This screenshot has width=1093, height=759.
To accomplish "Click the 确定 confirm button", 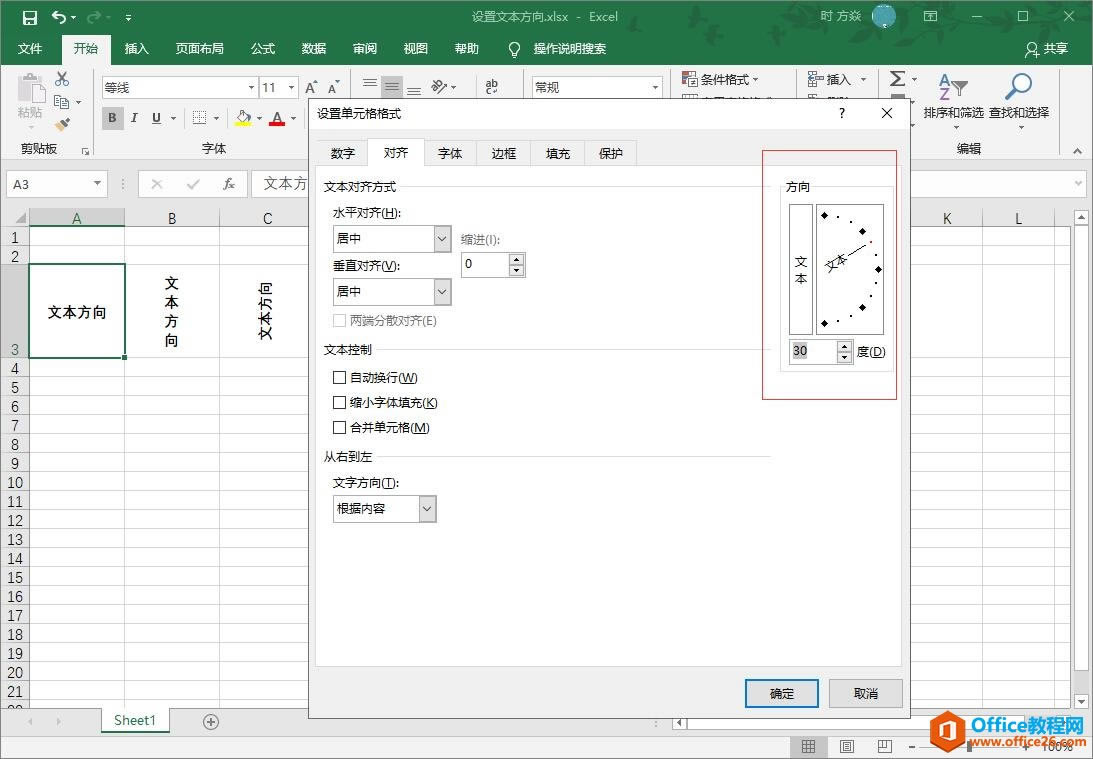I will [x=781, y=693].
